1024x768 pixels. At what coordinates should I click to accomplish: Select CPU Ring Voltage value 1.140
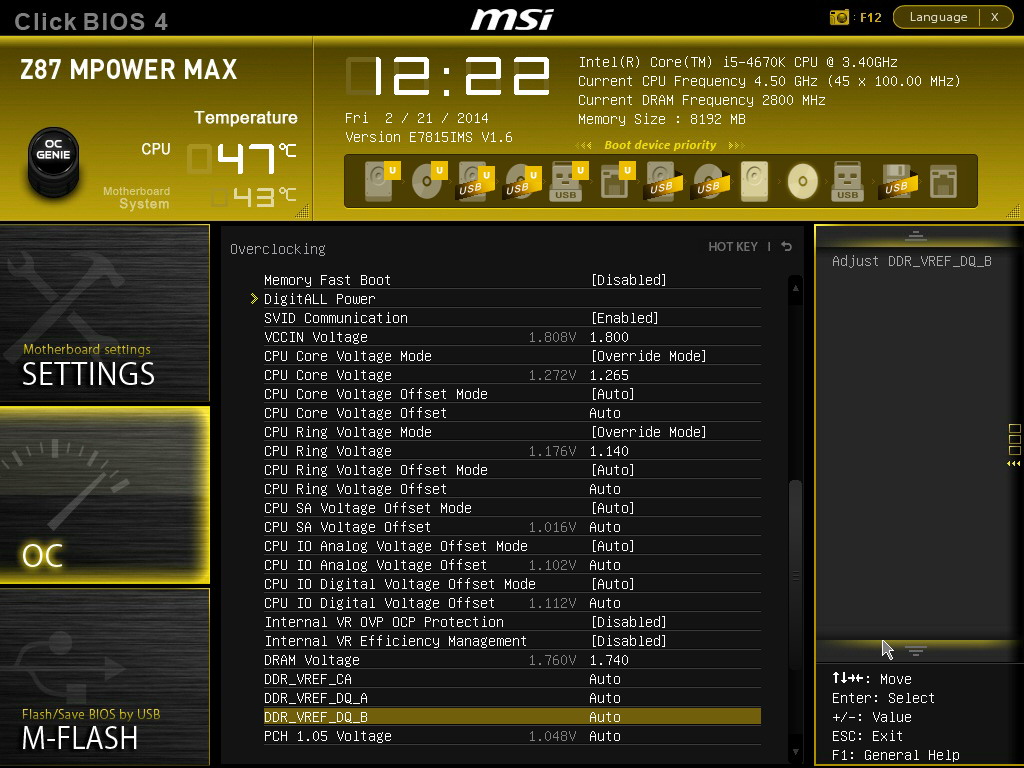609,451
